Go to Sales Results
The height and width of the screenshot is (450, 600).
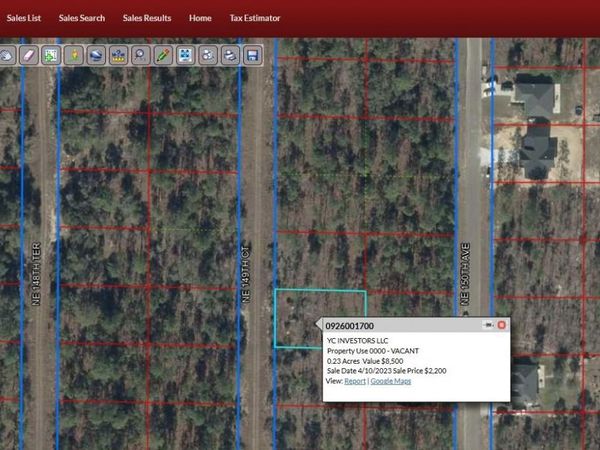tap(147, 18)
